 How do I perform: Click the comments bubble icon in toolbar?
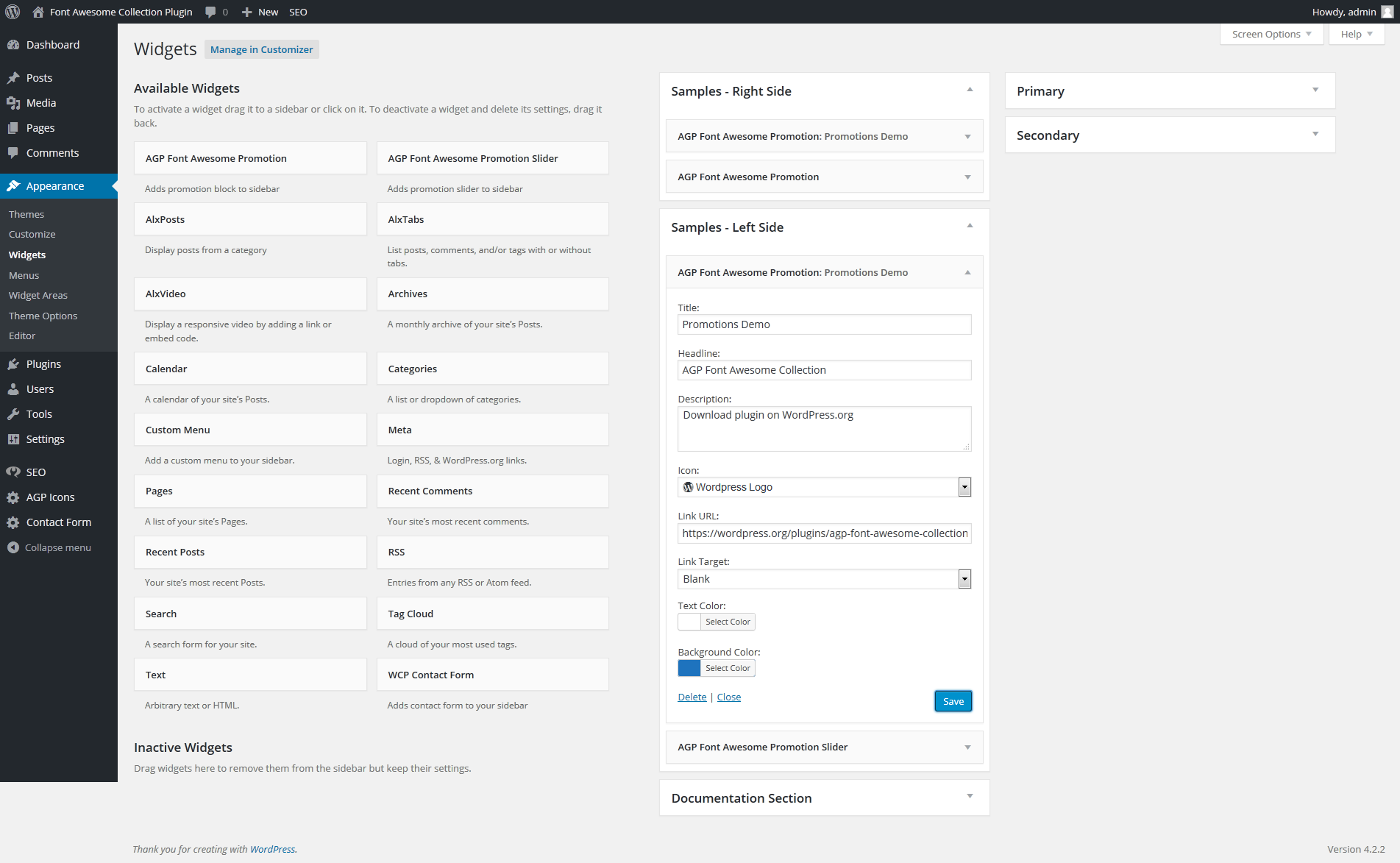pos(210,12)
